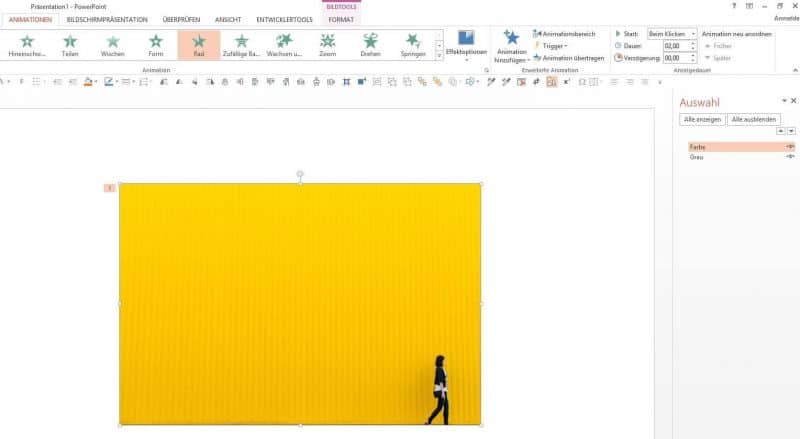The height and width of the screenshot is (439, 800).
Task: Click Früher to move animation earlier
Action: click(x=718, y=46)
